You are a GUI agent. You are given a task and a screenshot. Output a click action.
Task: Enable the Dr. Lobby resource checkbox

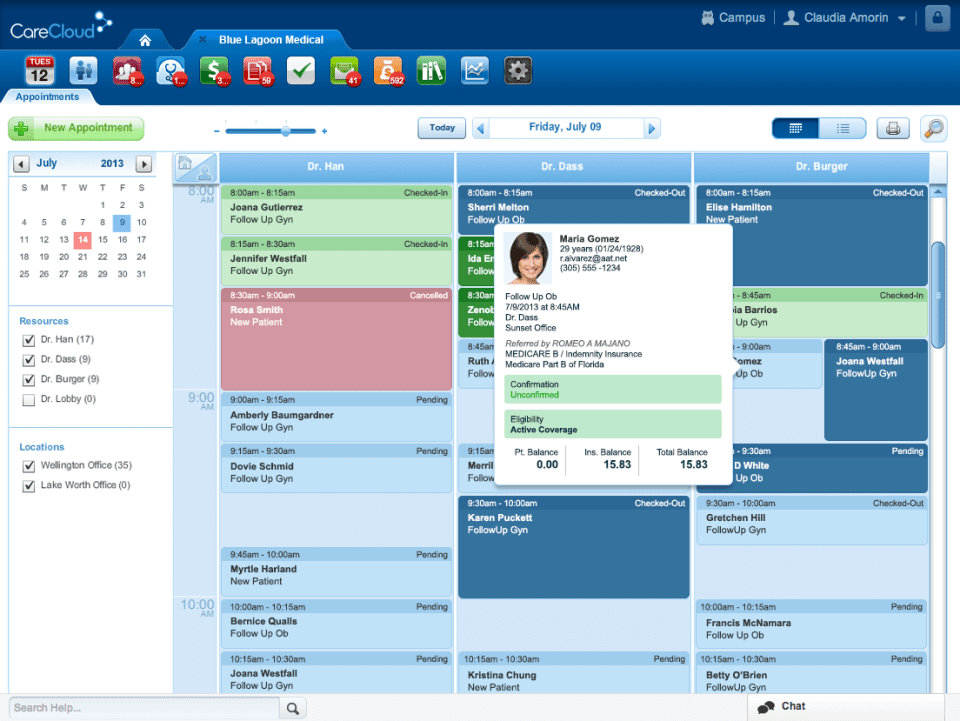[27, 400]
